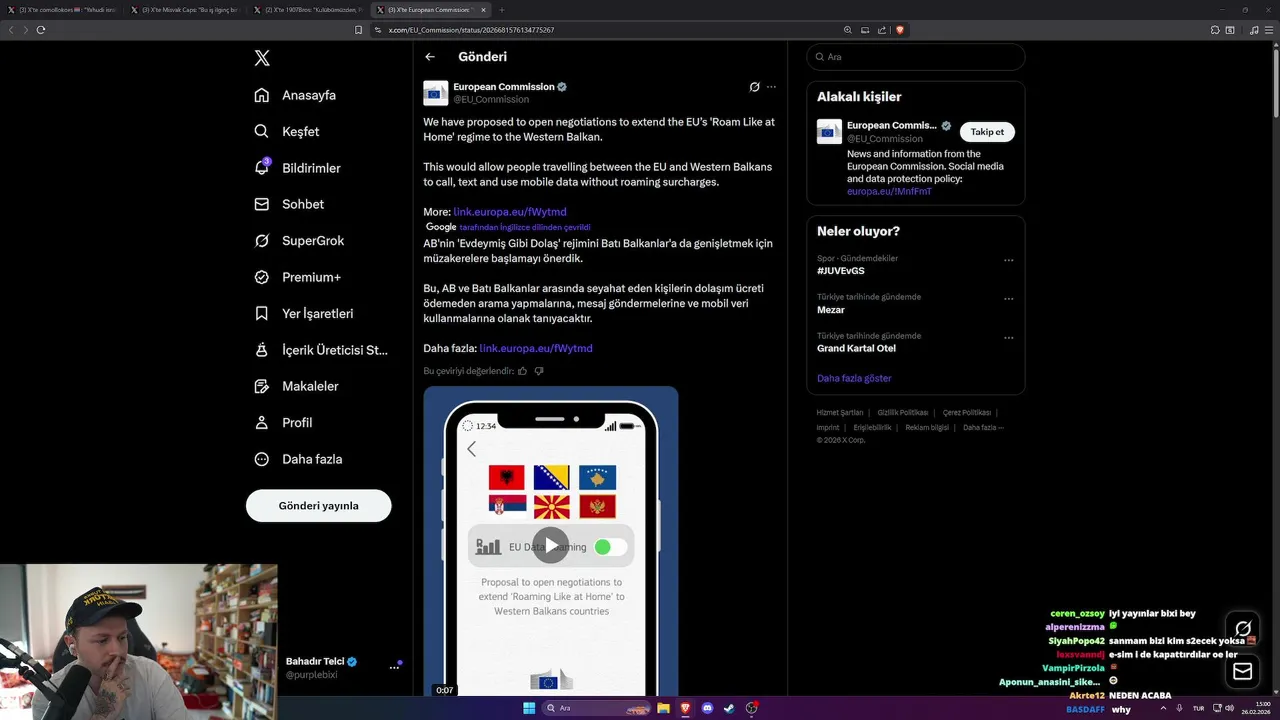Go back using Gönderi back arrow
Viewport: 1280px width, 720px height.
point(430,57)
